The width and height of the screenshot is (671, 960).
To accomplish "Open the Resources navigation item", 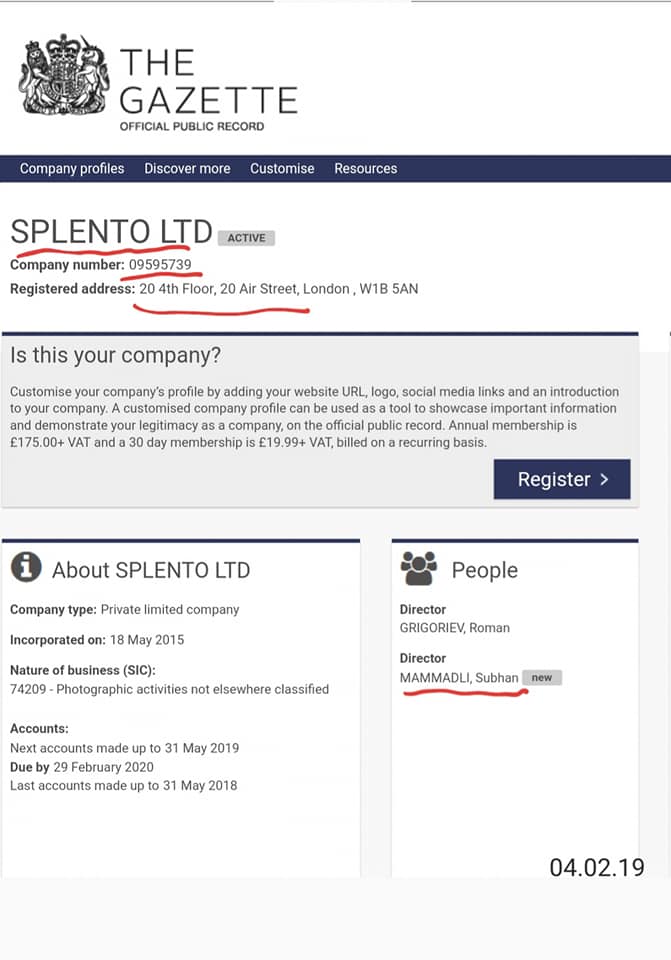I will [x=365, y=168].
